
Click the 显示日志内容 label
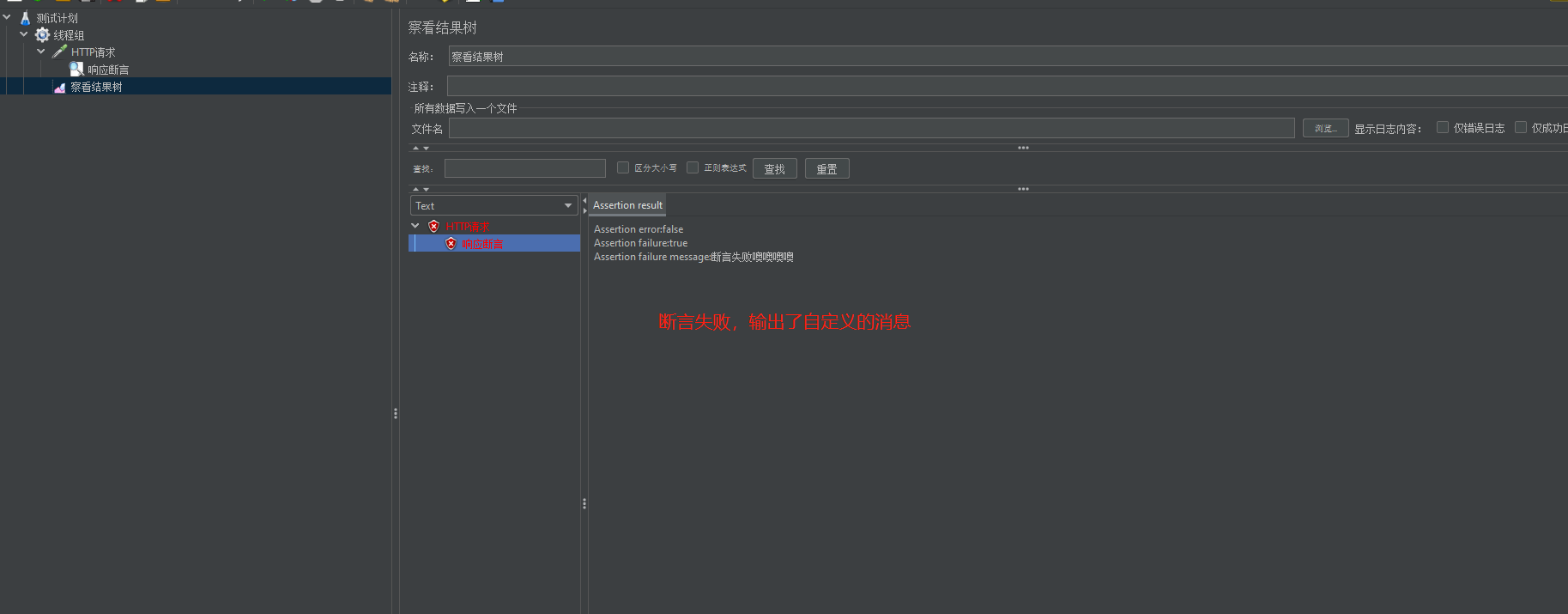point(1388,129)
